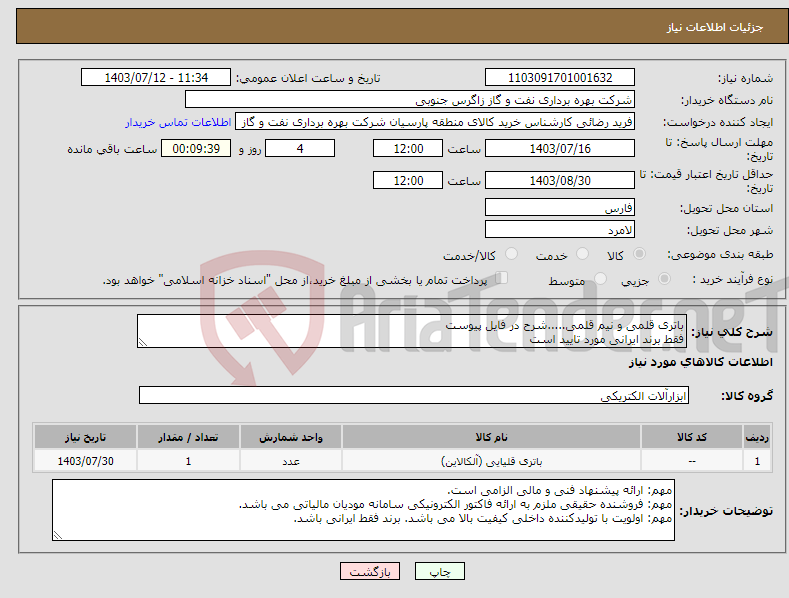Screen dimensions: 789x598
Task: Click the delivery city field لامرد
Action: click(560, 230)
